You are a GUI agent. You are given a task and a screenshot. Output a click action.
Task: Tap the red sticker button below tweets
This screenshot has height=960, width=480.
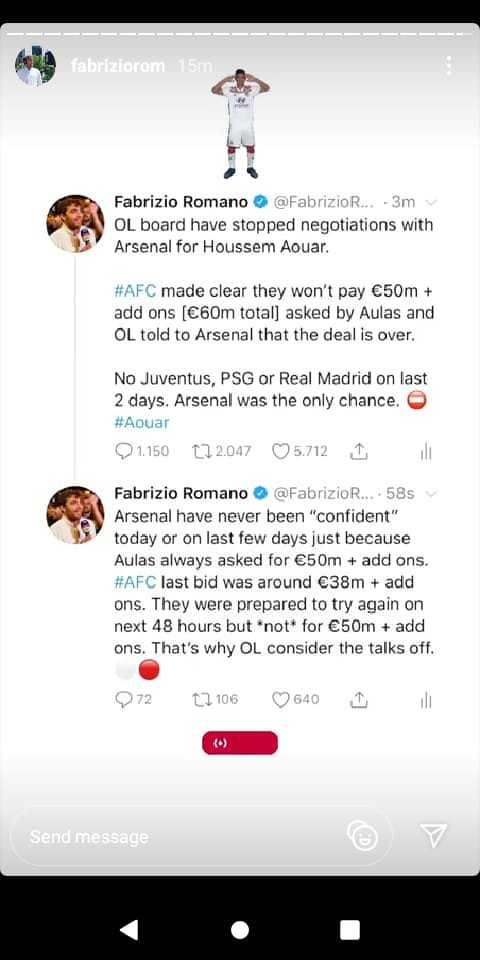pos(240,743)
